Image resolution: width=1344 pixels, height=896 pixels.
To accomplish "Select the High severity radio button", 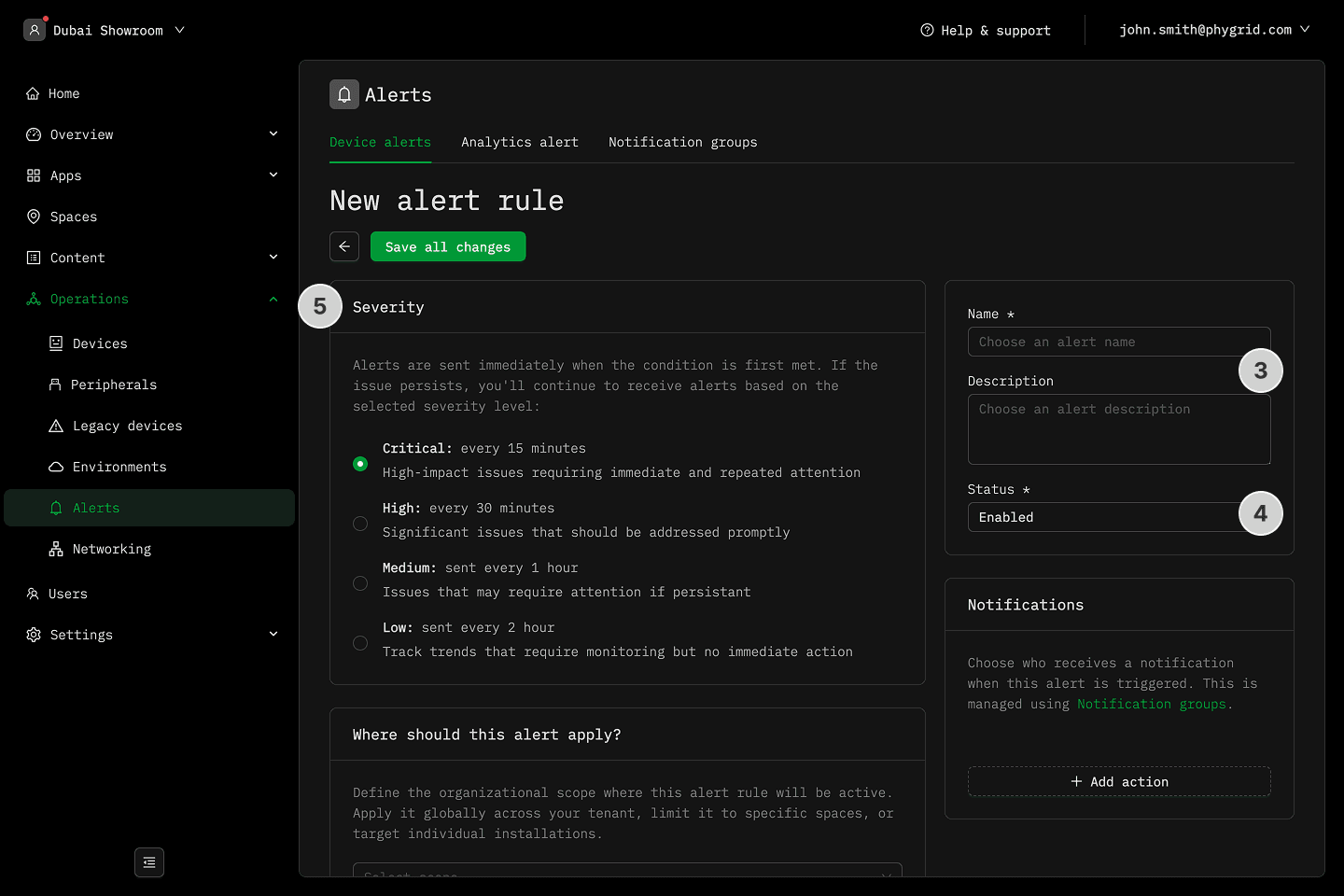I will 360,524.
